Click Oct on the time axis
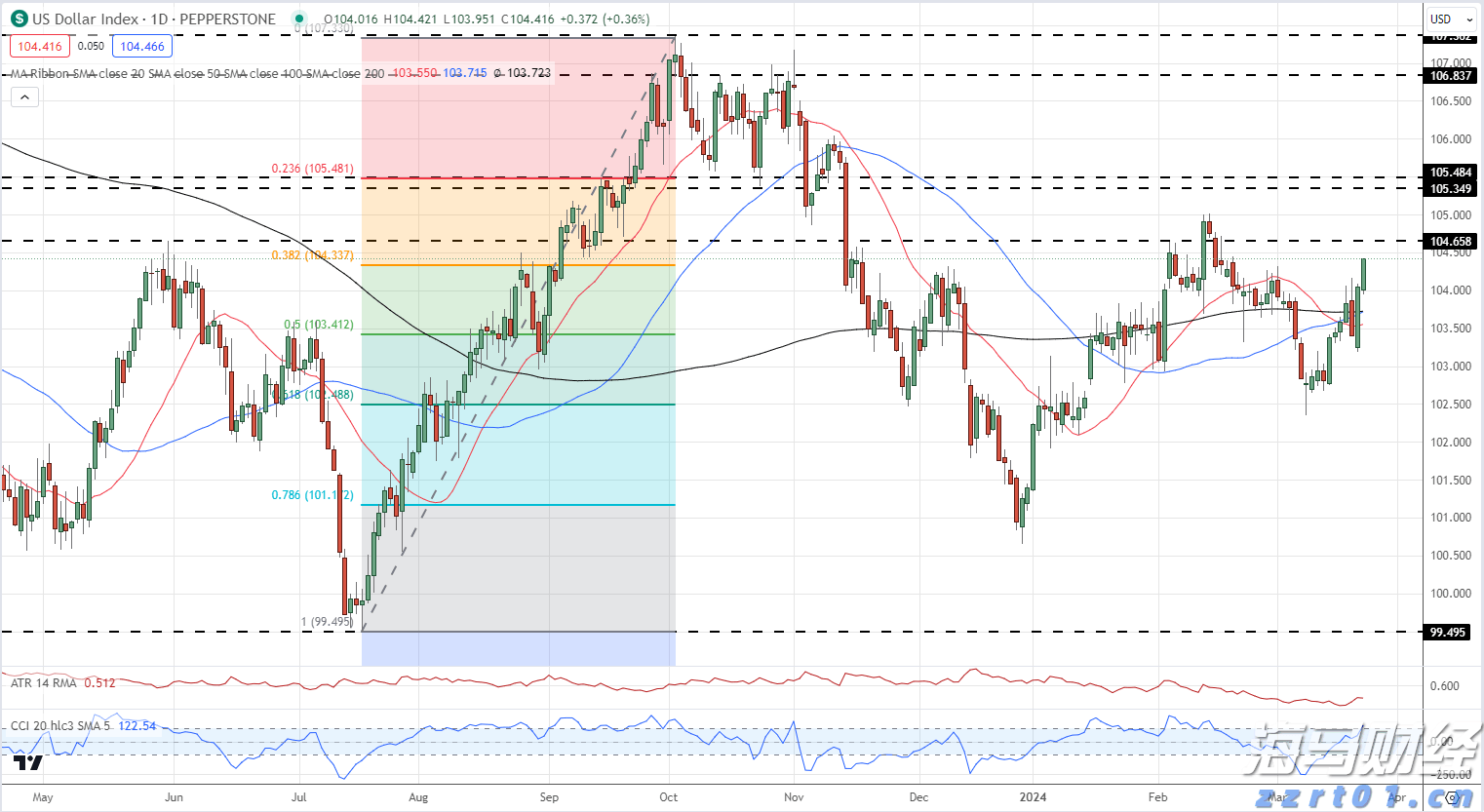Screen dimensions: 1484x812 [668, 797]
